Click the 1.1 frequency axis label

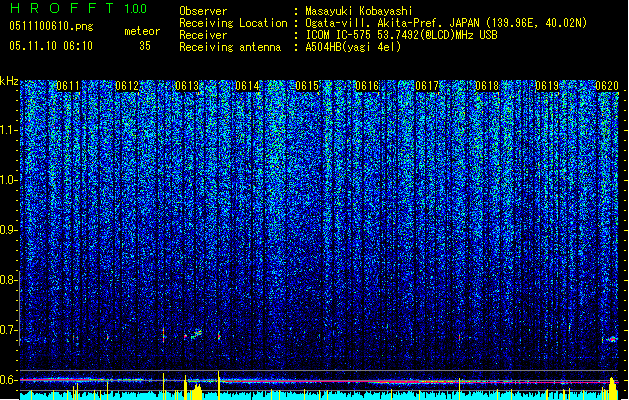click(9, 130)
